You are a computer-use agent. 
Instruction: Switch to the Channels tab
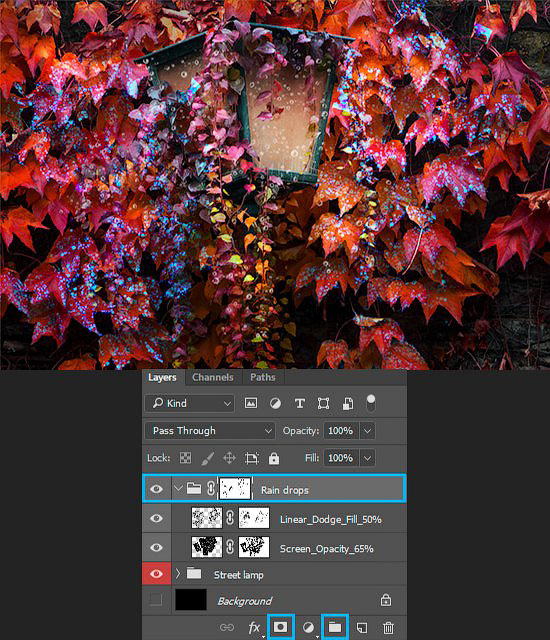[213, 377]
